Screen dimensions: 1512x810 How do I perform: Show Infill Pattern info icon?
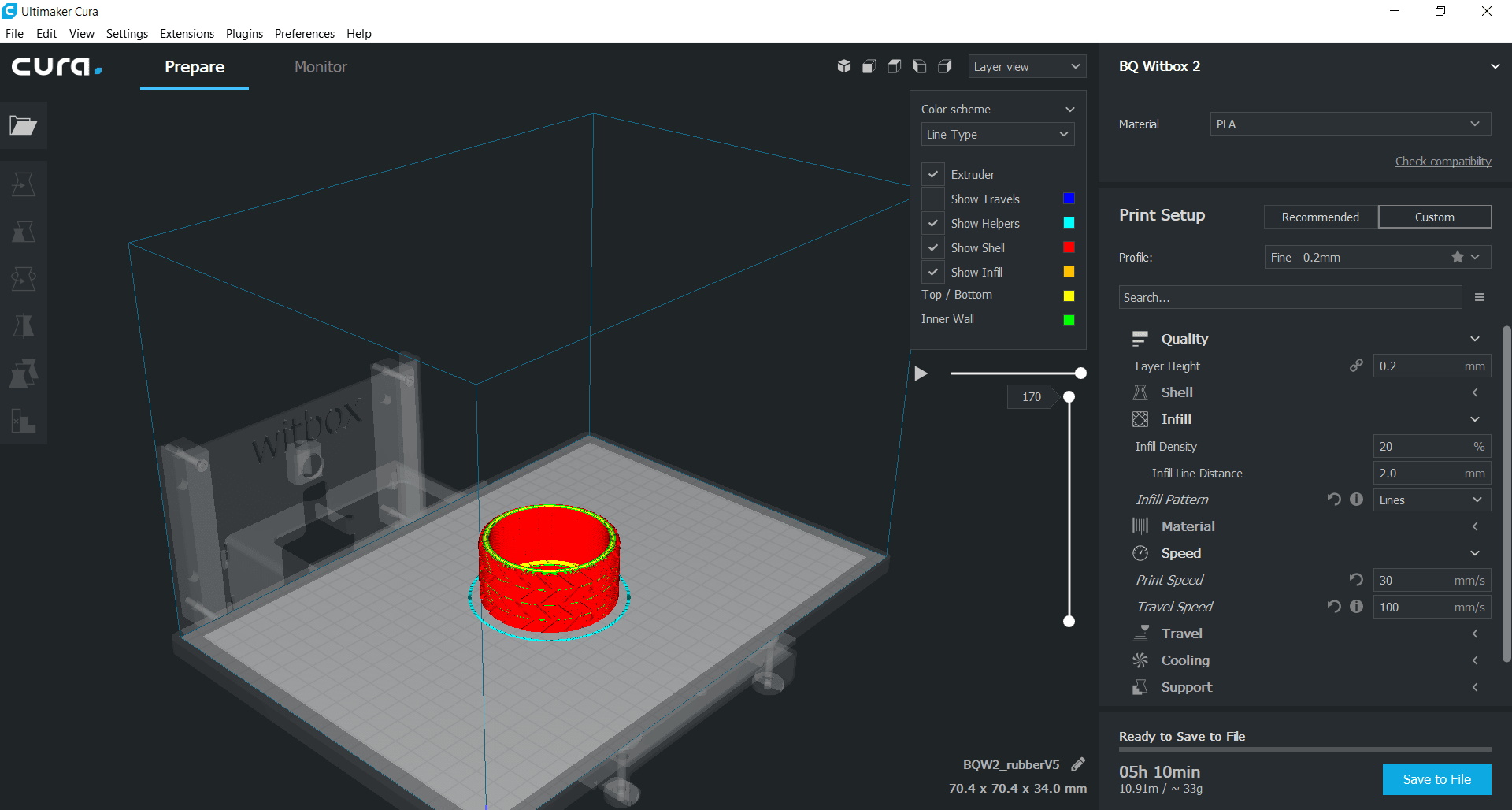click(x=1356, y=499)
